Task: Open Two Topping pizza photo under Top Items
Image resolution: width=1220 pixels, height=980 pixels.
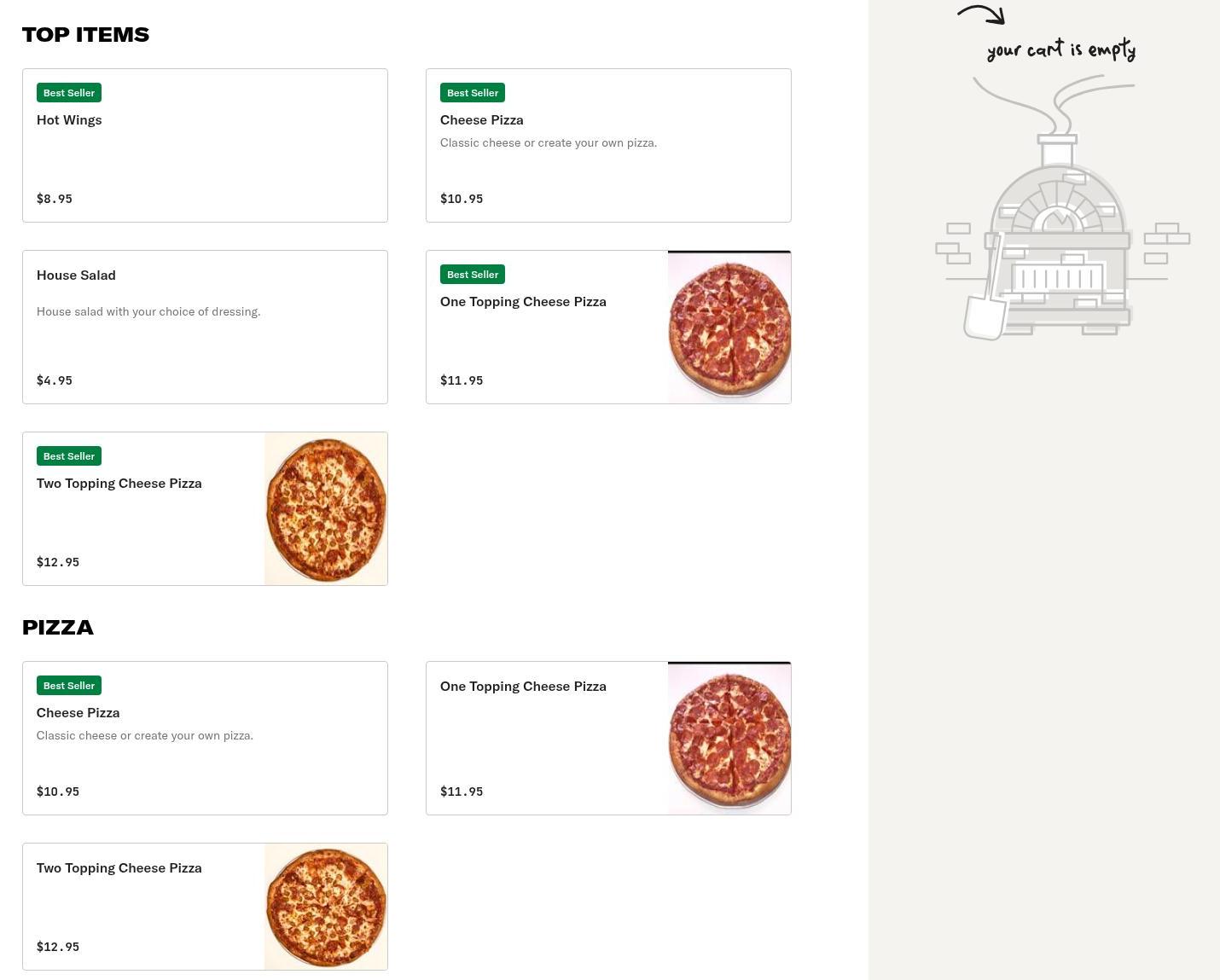Action: (x=326, y=509)
